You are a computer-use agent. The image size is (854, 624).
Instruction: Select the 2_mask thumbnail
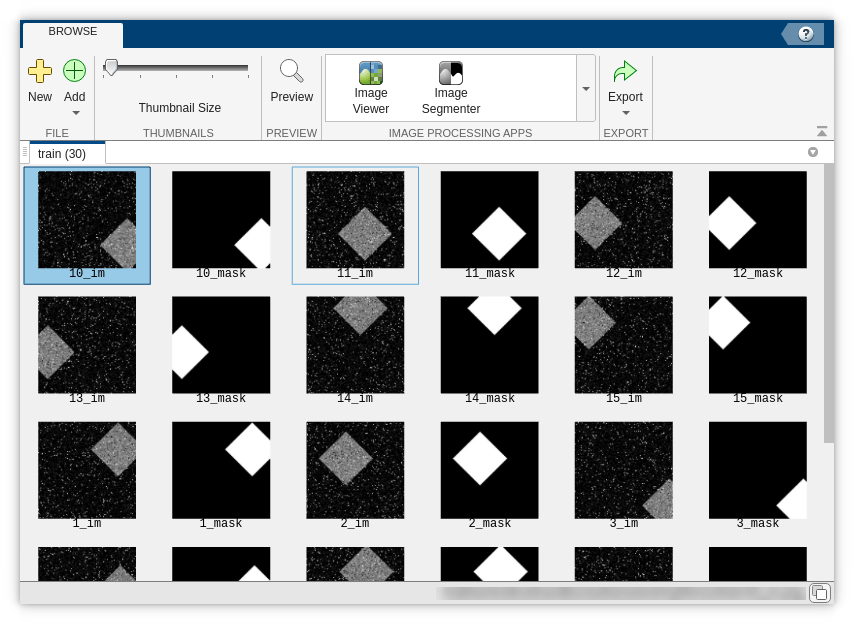489,476
